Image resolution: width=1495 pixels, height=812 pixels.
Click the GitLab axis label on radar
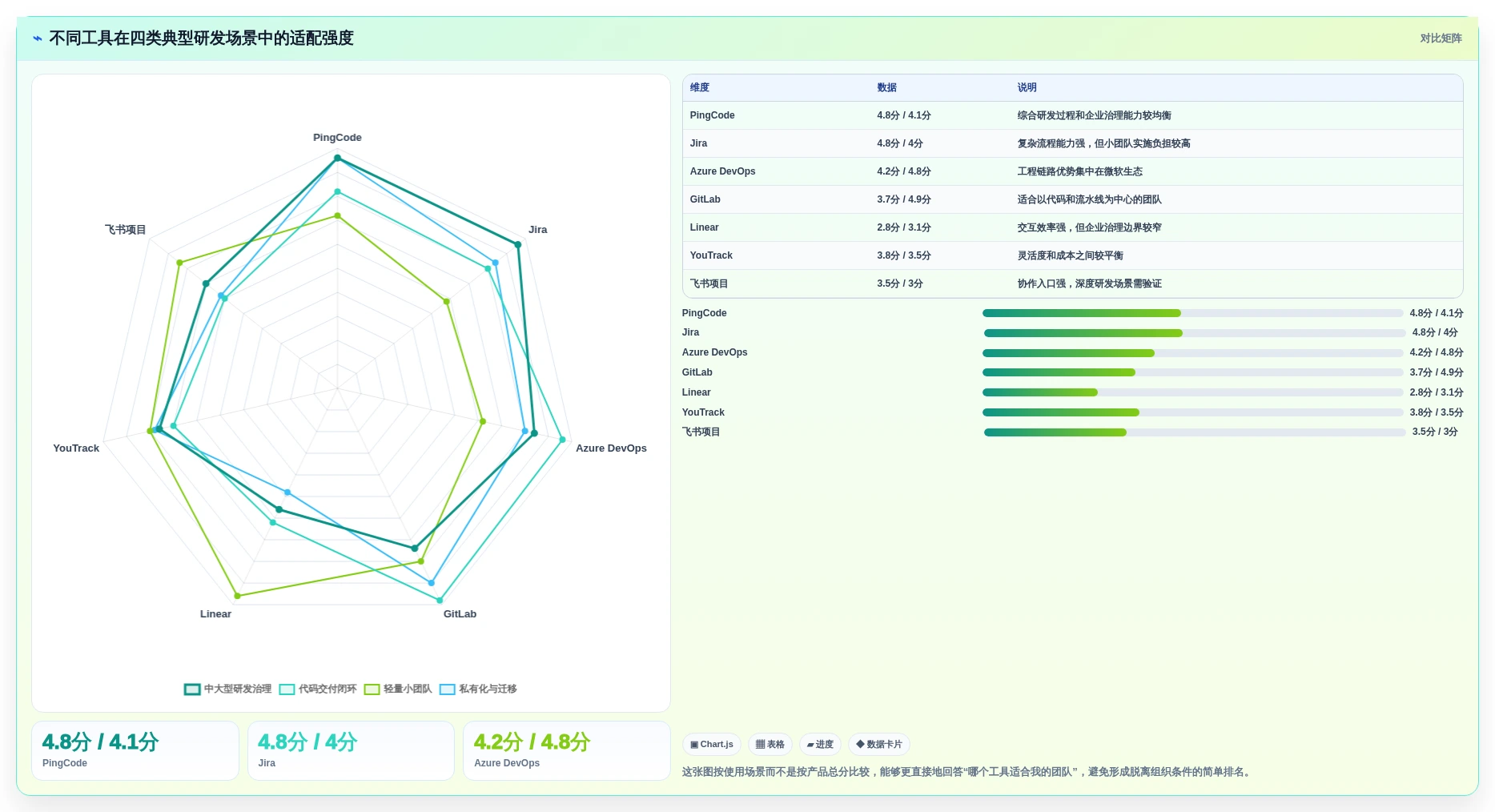click(460, 614)
